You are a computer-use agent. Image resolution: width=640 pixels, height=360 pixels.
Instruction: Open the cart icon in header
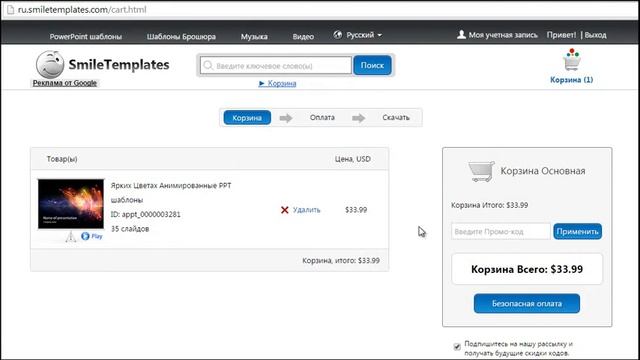(x=571, y=60)
